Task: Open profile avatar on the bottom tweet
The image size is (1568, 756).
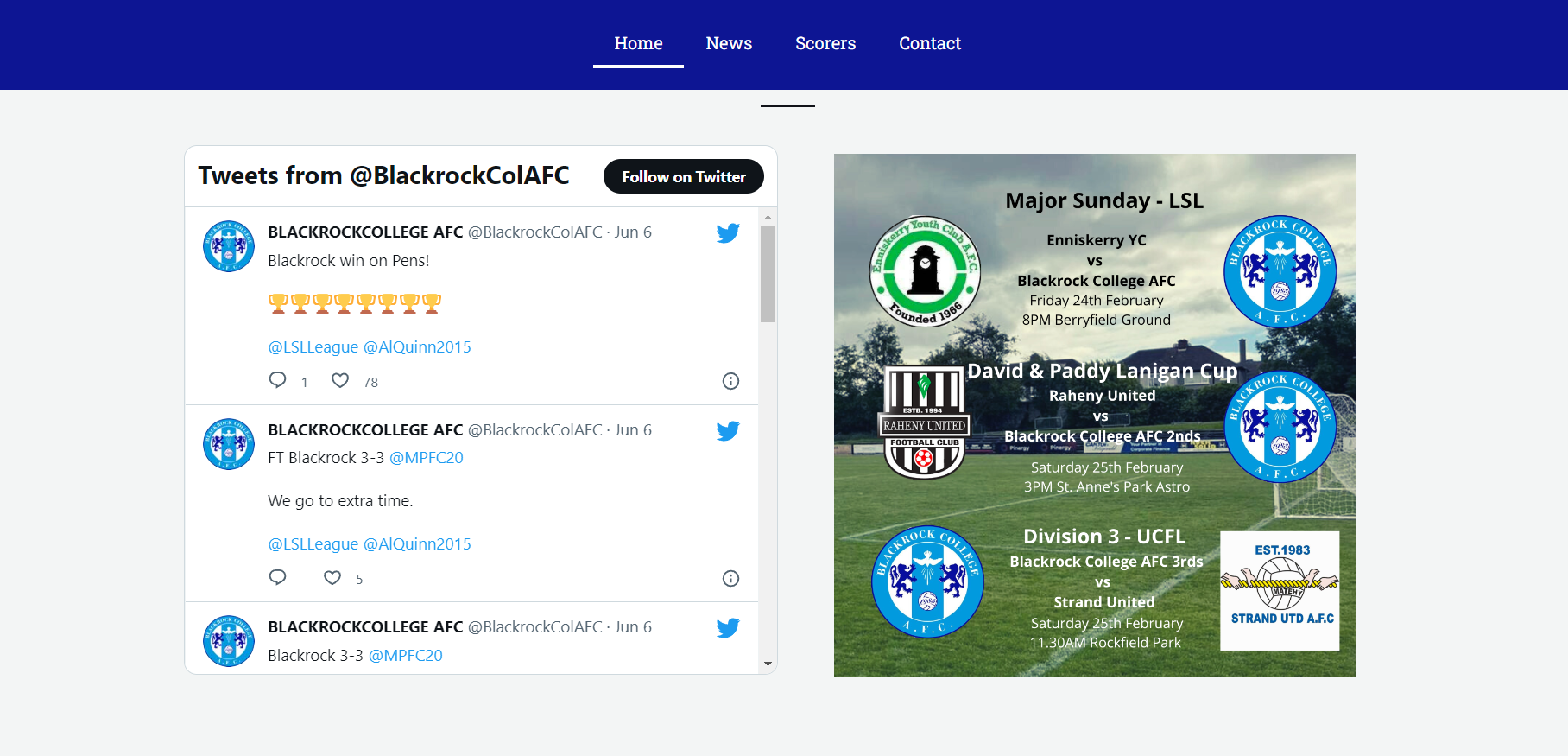Action: pos(229,641)
